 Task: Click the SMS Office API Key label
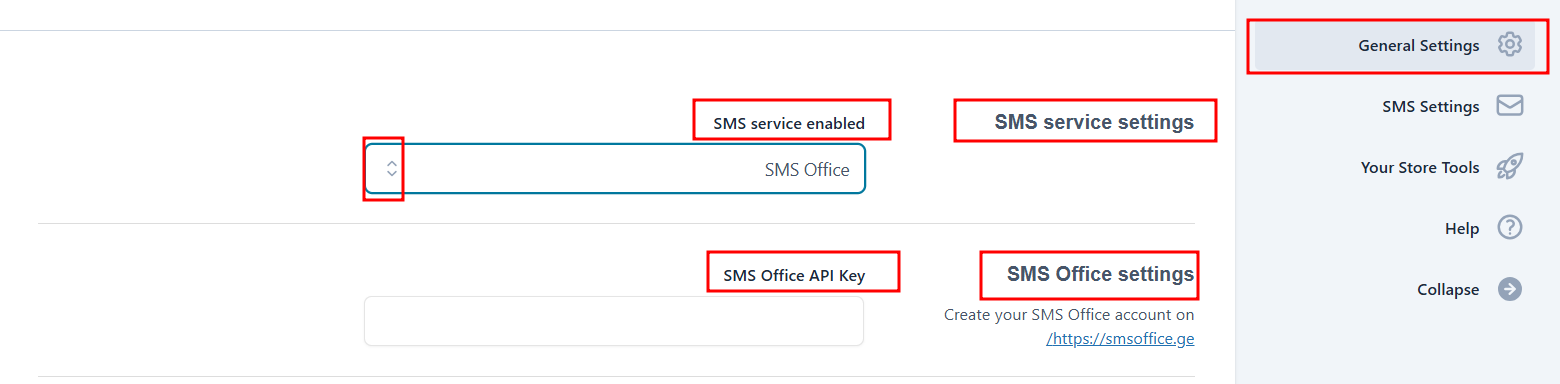[x=794, y=276]
